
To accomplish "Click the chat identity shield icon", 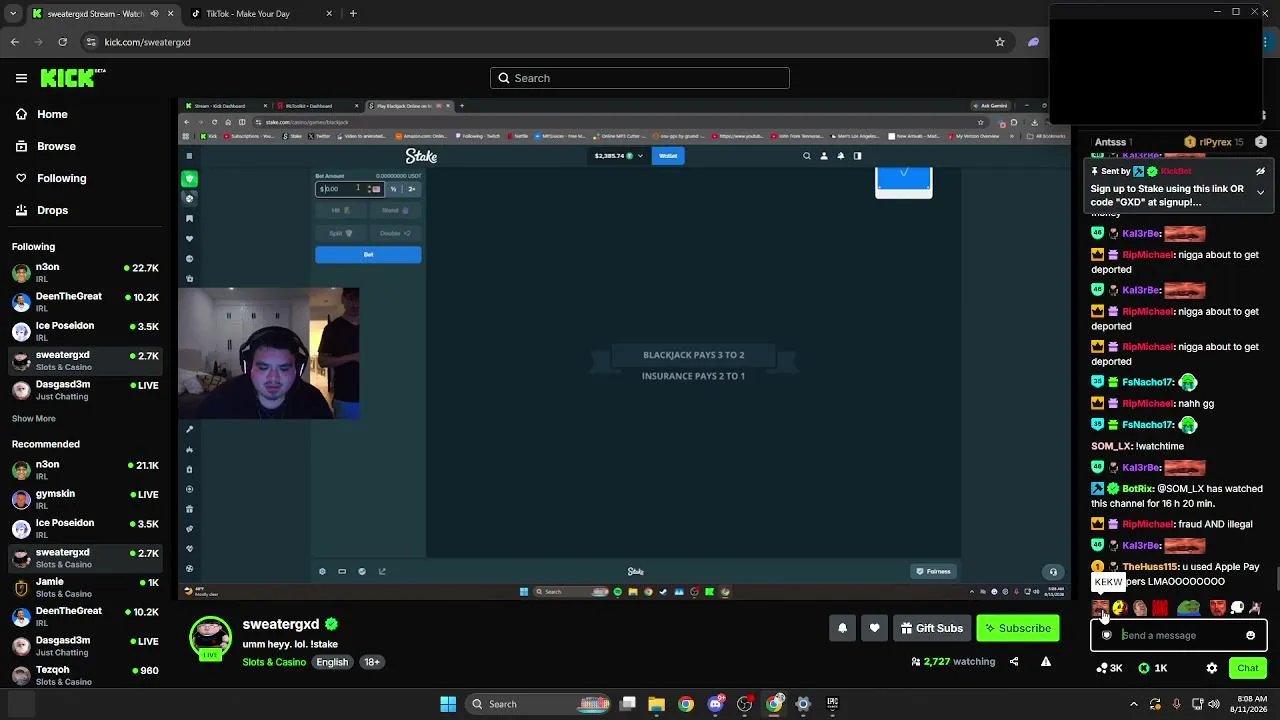I will pos(1106,635).
